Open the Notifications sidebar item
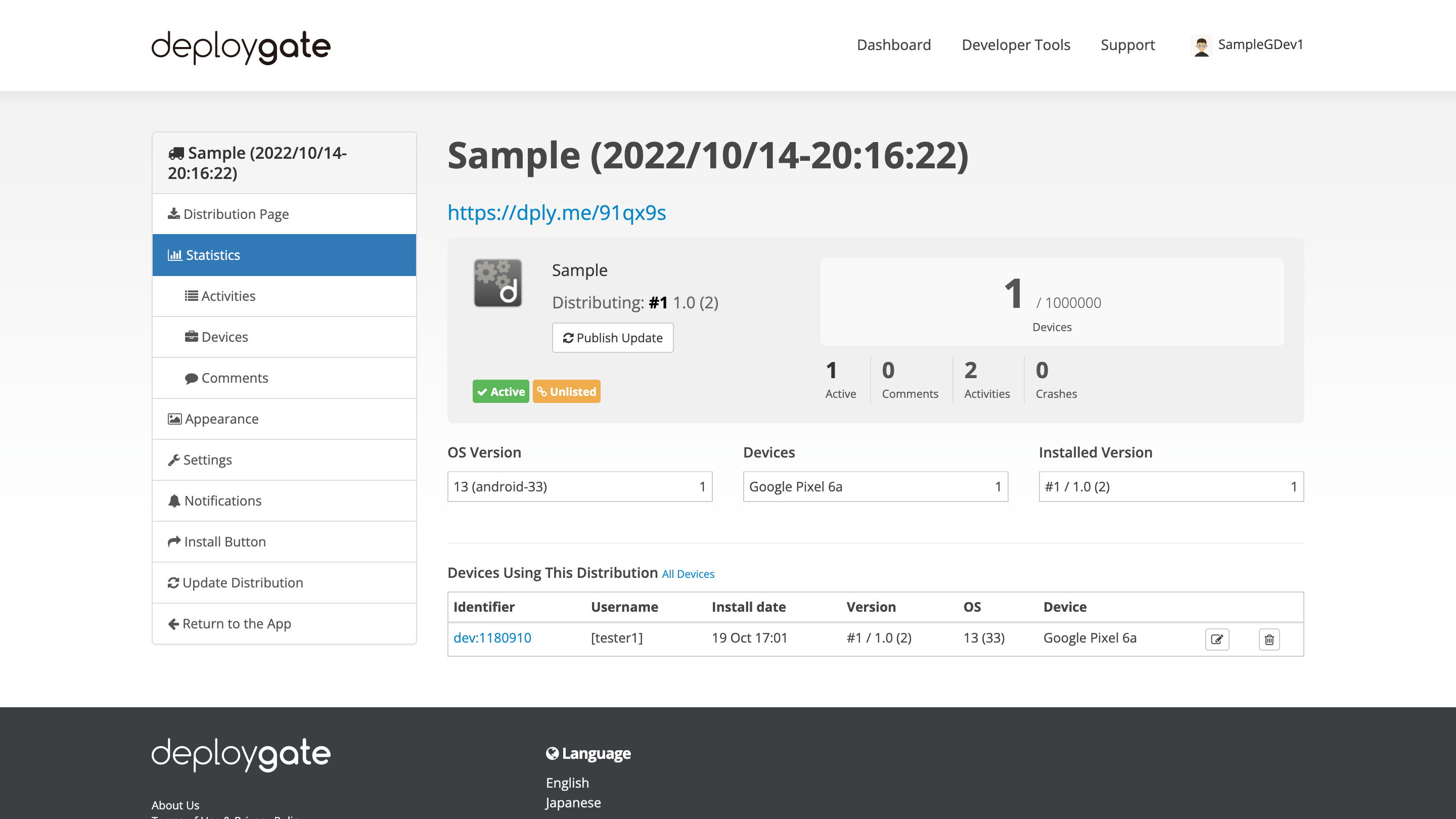Image resolution: width=1456 pixels, height=819 pixels. coord(222,501)
